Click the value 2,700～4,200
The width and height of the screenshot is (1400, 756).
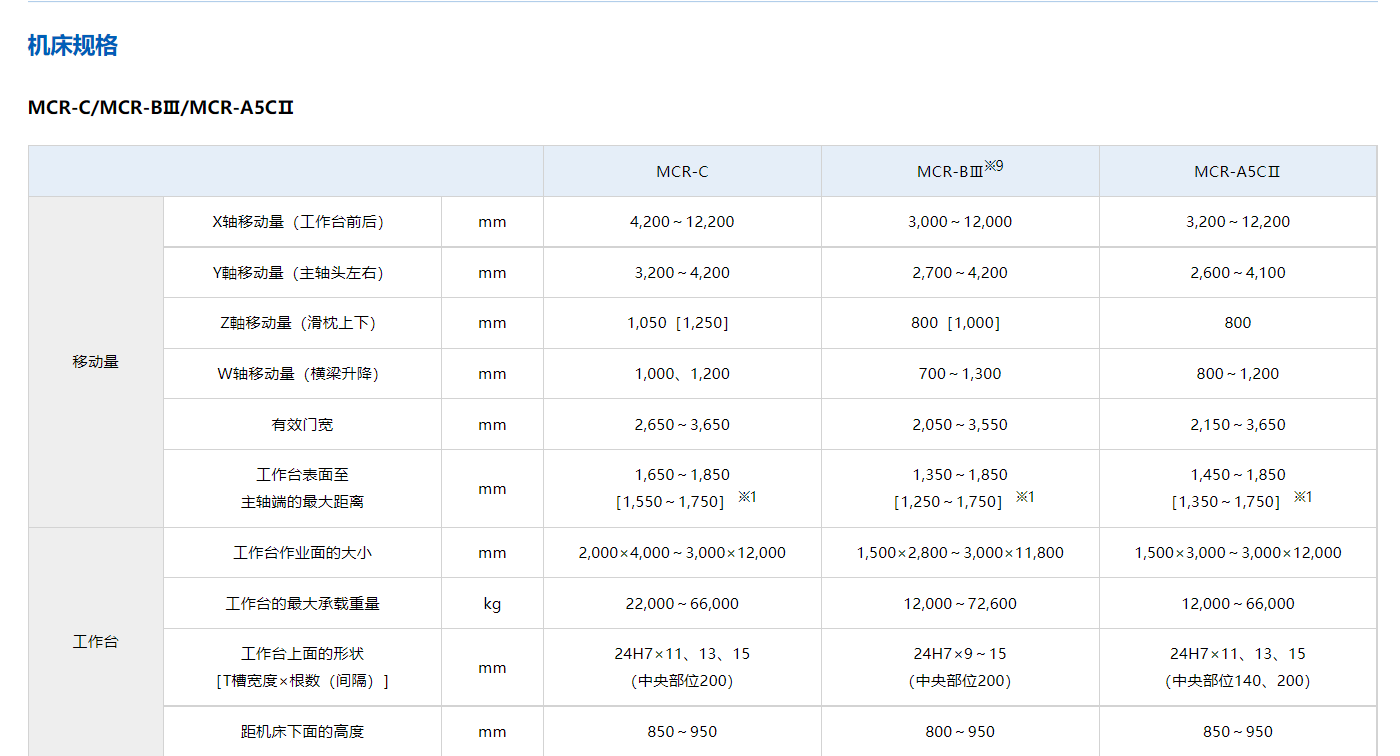point(960,272)
